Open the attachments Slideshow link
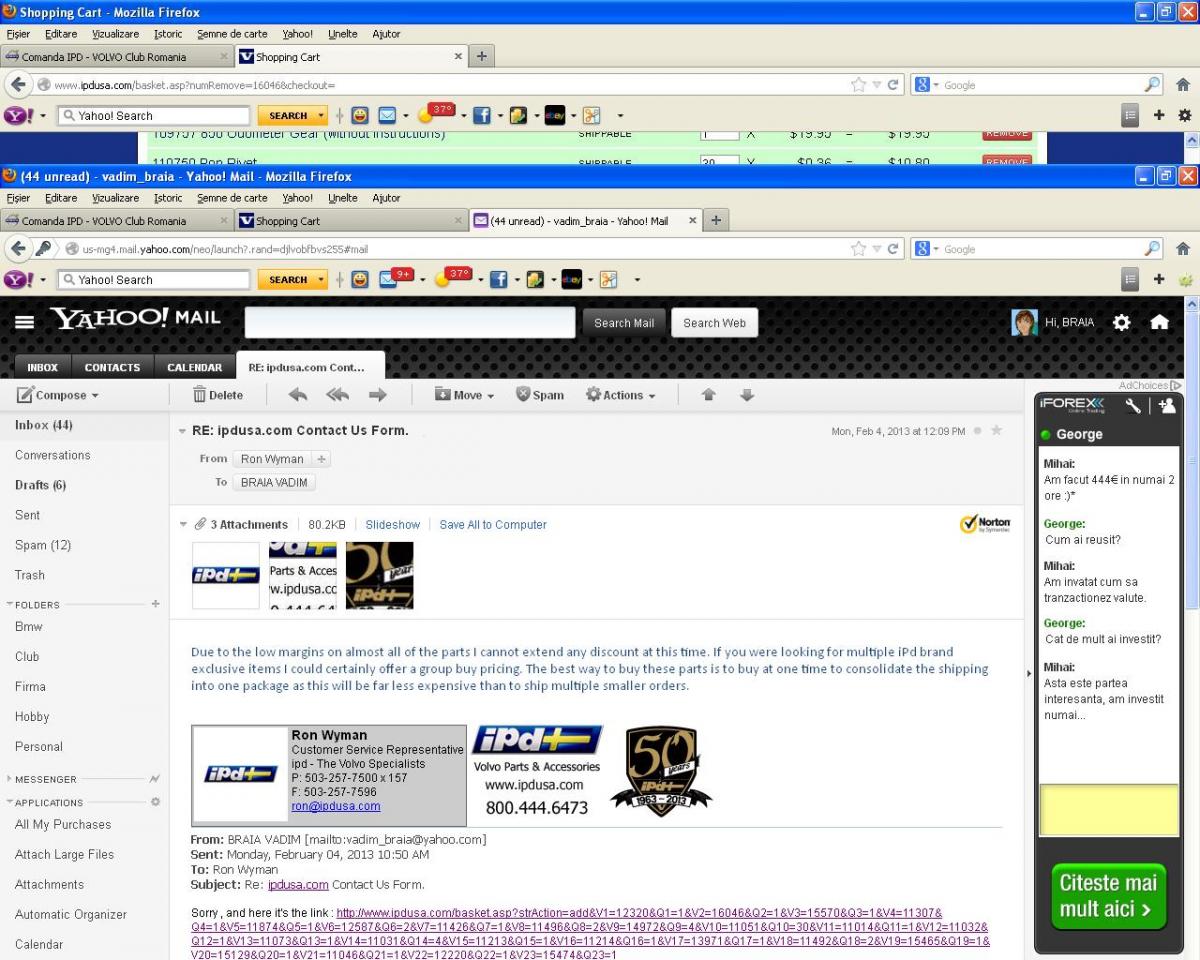Viewport: 1200px width, 960px height. (393, 524)
